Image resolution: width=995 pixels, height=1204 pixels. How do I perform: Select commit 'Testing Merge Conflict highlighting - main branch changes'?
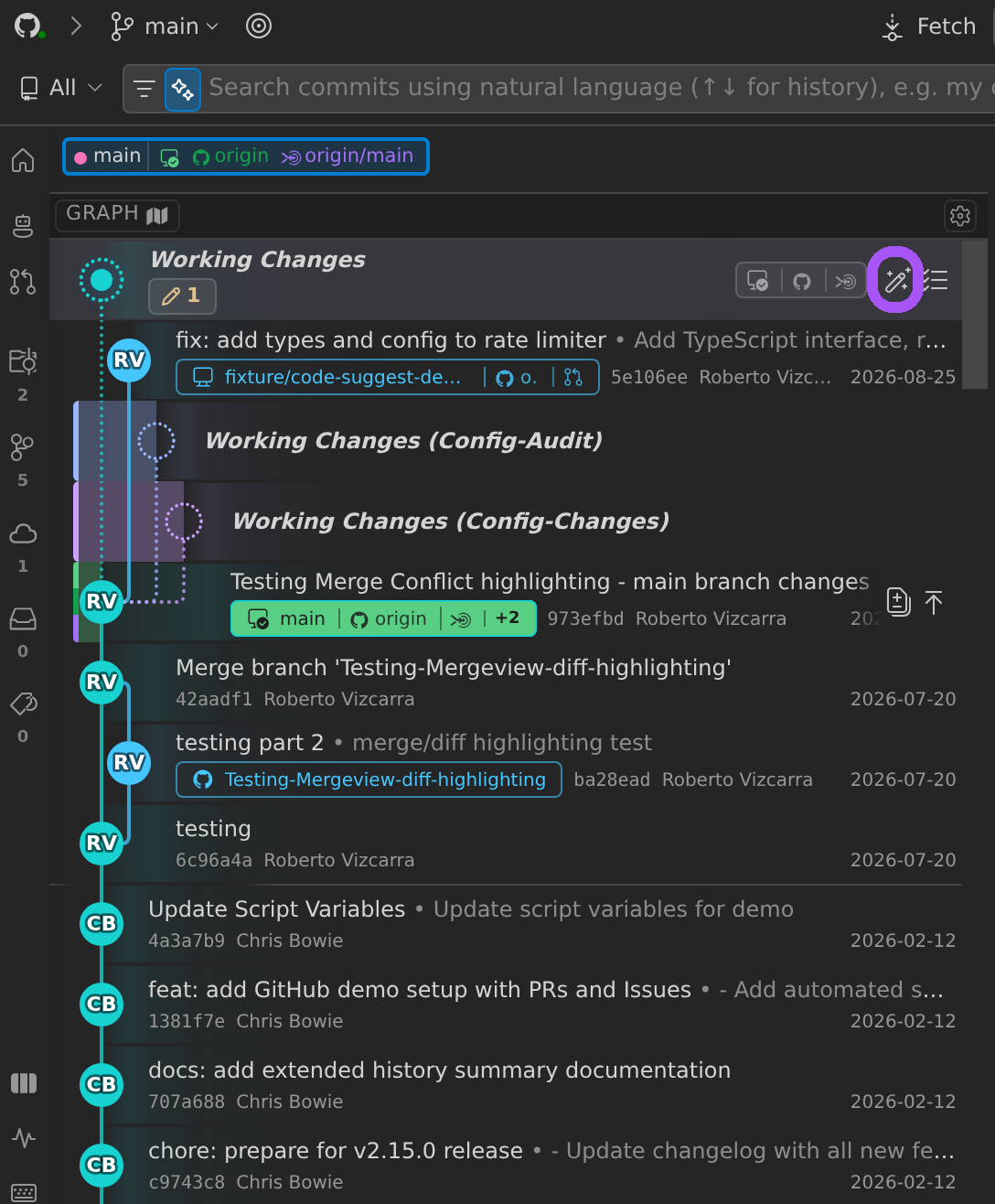506,602
